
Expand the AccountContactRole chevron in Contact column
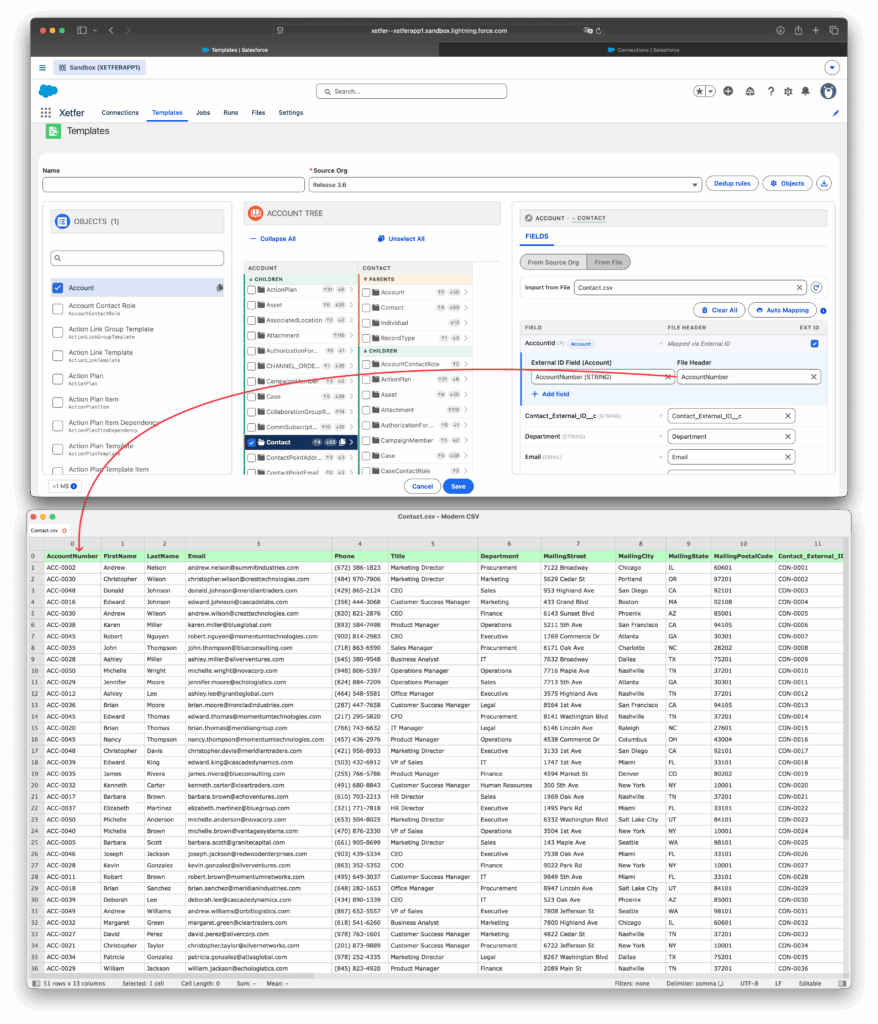pyautogui.click(x=466, y=364)
